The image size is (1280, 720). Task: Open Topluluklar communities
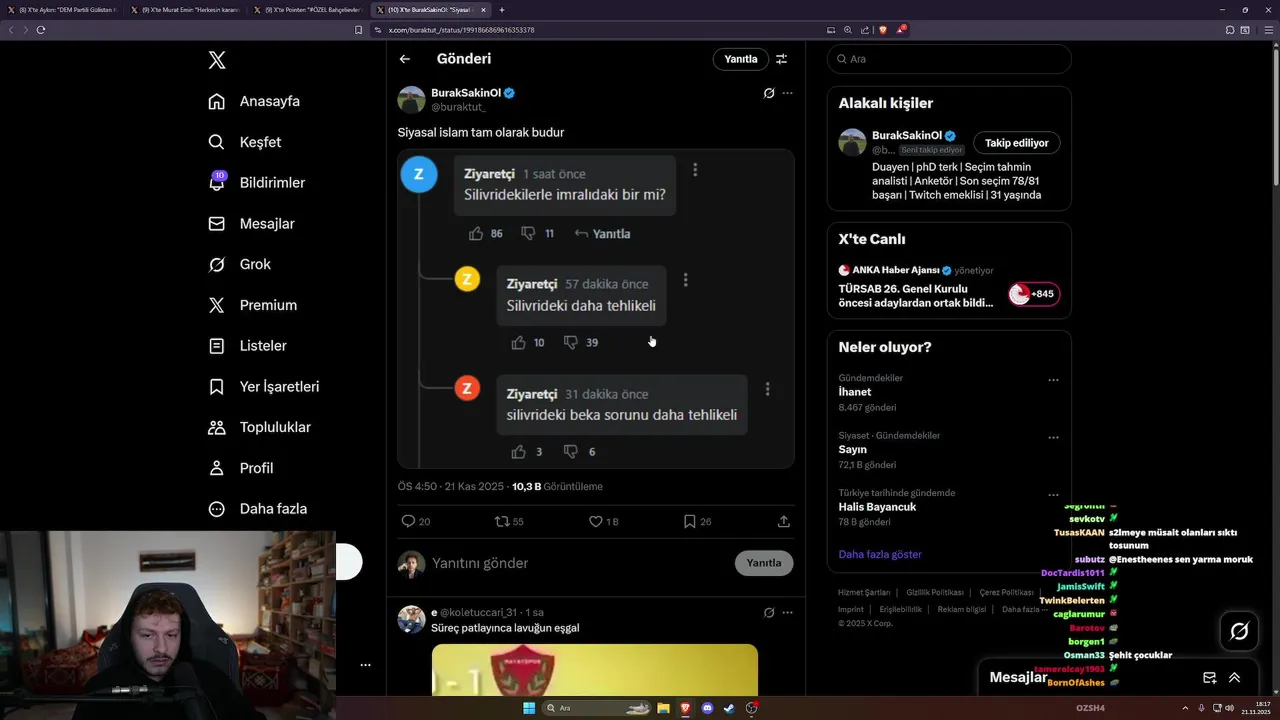259,427
